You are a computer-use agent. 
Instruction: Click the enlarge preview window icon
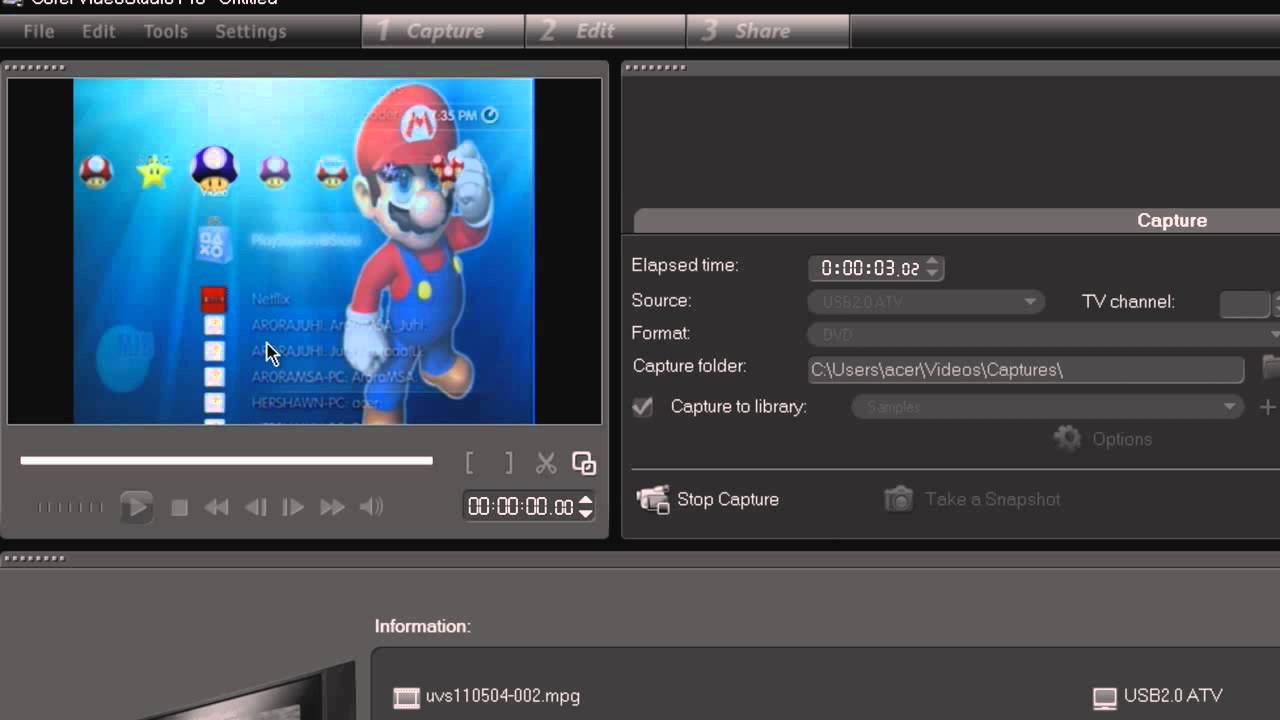(584, 463)
